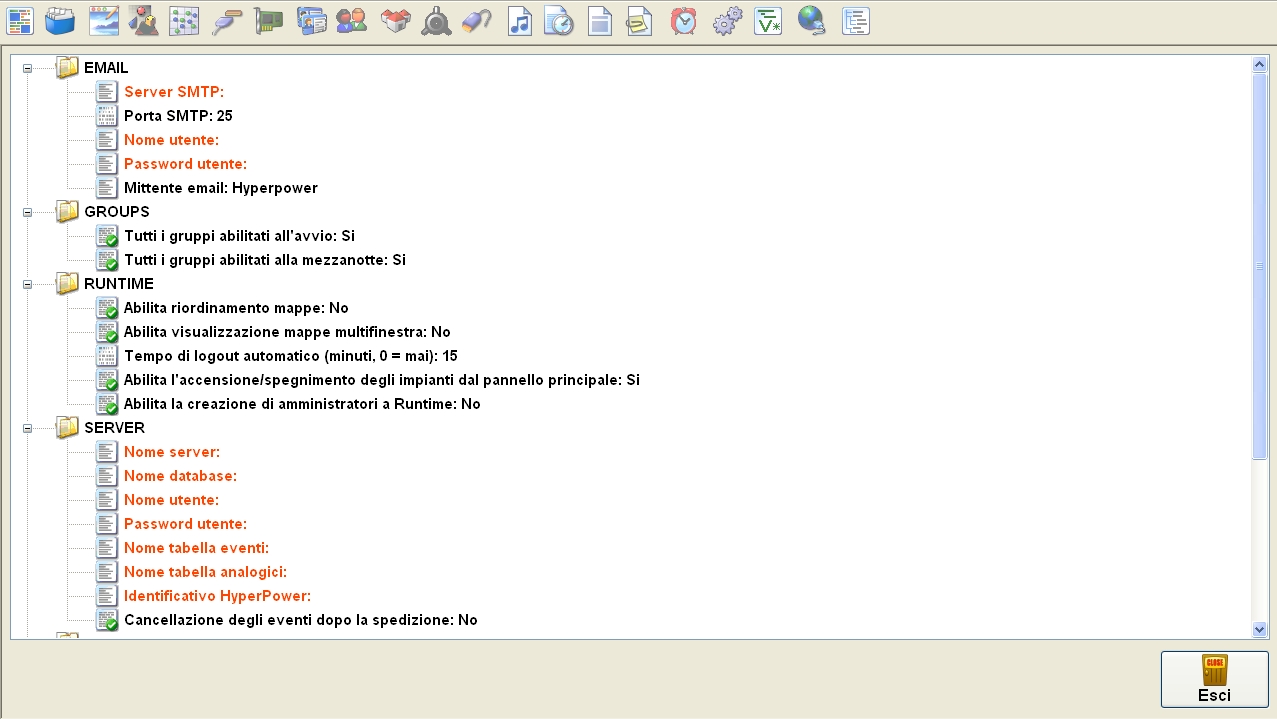The image size is (1277, 719).
Task: Select the 'Server SMTP:' tree entry
Action: point(173,92)
